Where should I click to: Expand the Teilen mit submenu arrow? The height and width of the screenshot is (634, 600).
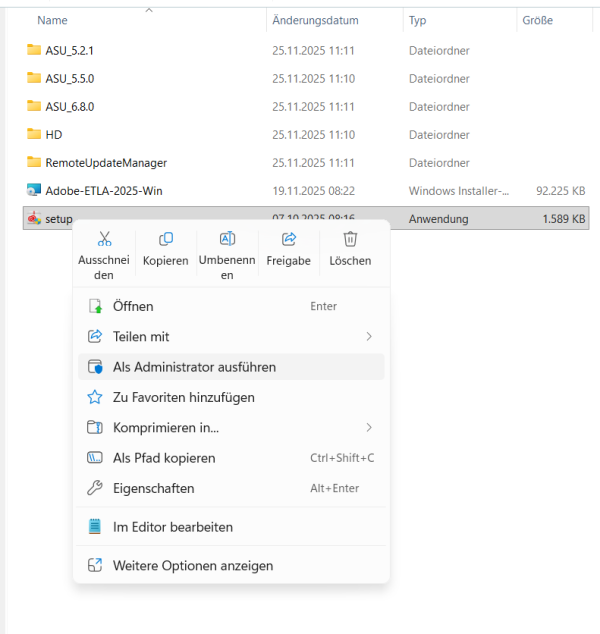[369, 337]
